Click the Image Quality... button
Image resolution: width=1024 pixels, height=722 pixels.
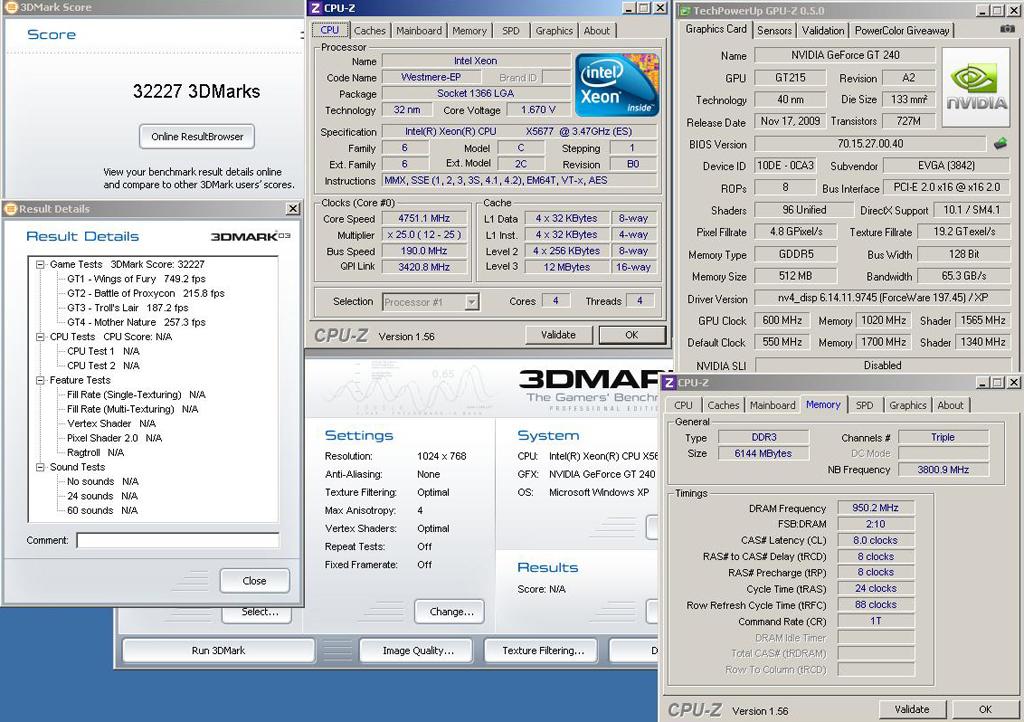[x=418, y=650]
